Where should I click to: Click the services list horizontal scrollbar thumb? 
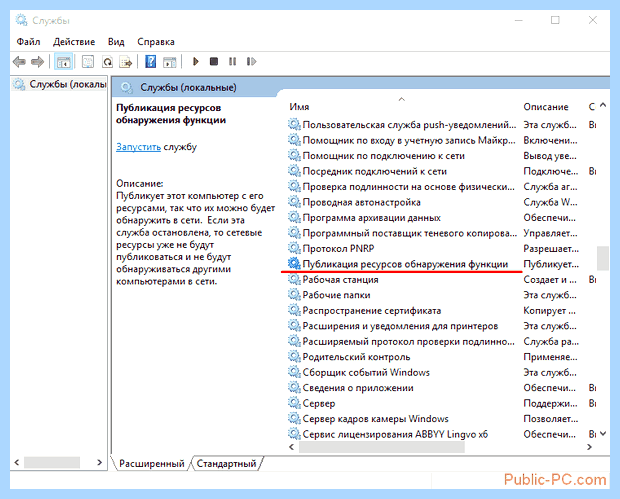click(382, 447)
